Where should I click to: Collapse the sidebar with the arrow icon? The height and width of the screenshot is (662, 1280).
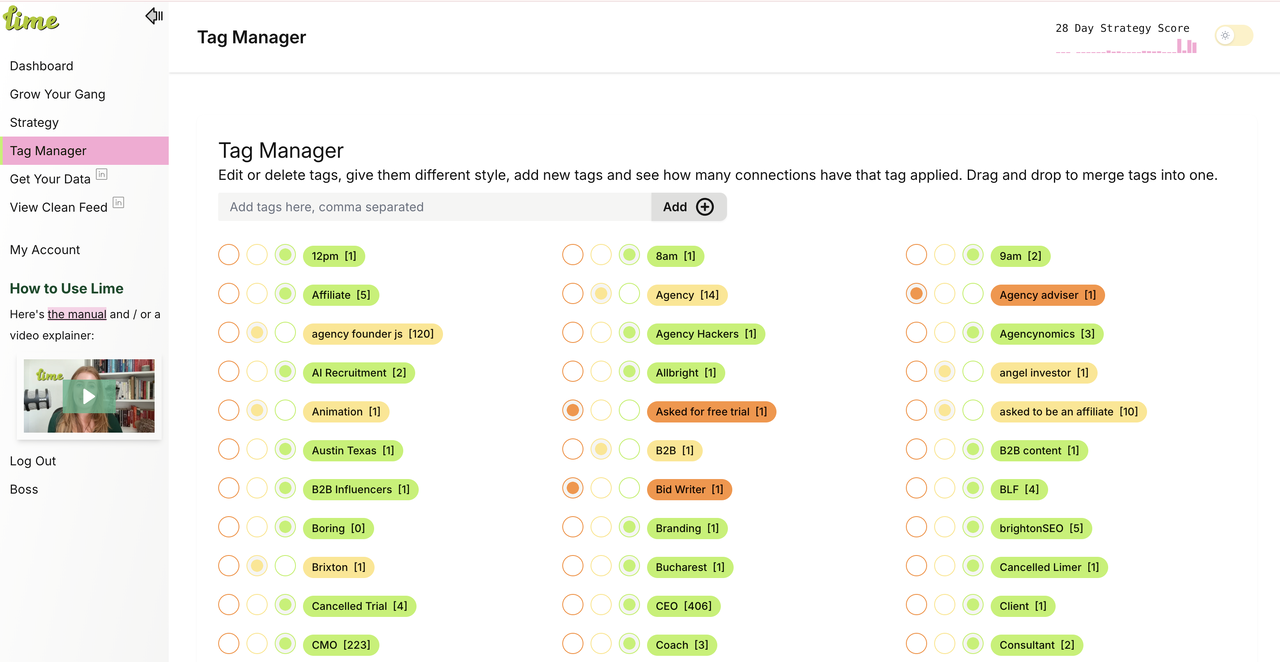point(154,15)
